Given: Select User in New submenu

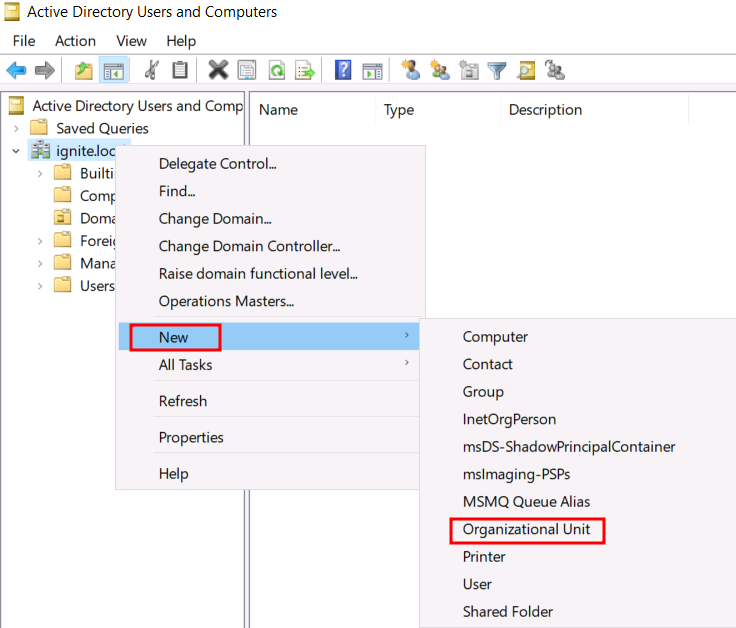Looking at the screenshot, I should tap(477, 584).
